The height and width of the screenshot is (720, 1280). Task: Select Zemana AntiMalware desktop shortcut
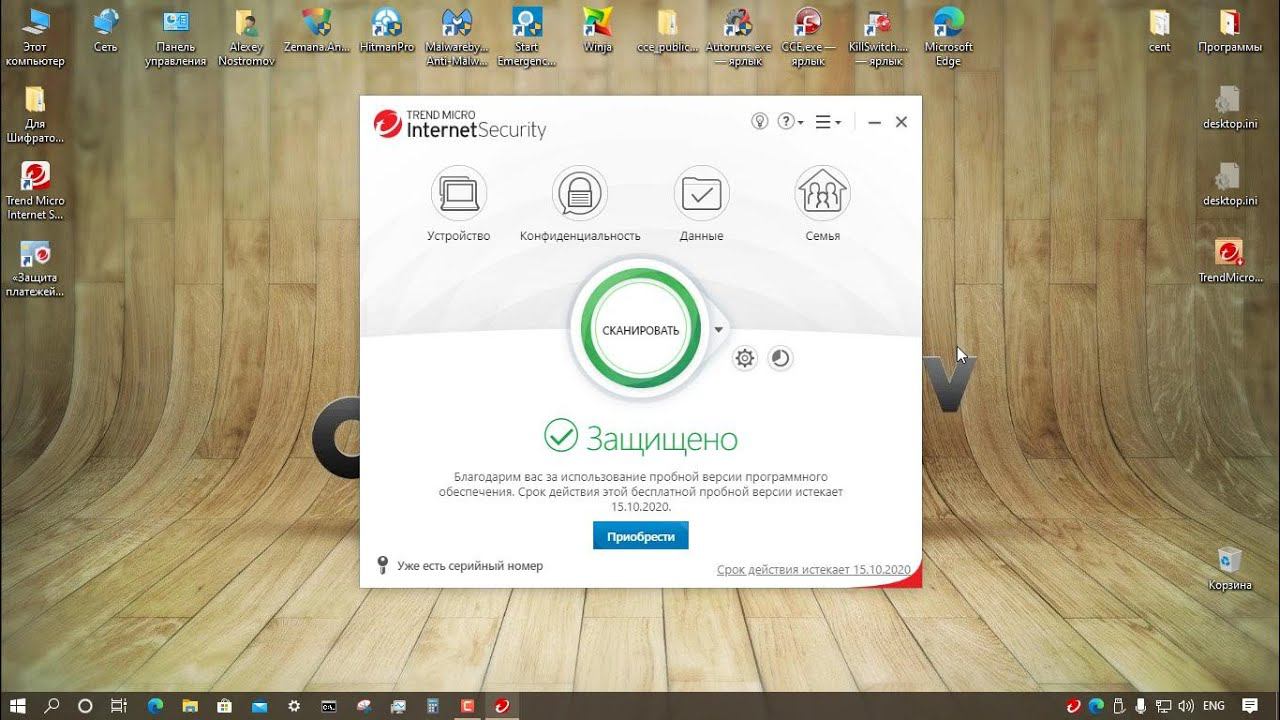click(316, 30)
